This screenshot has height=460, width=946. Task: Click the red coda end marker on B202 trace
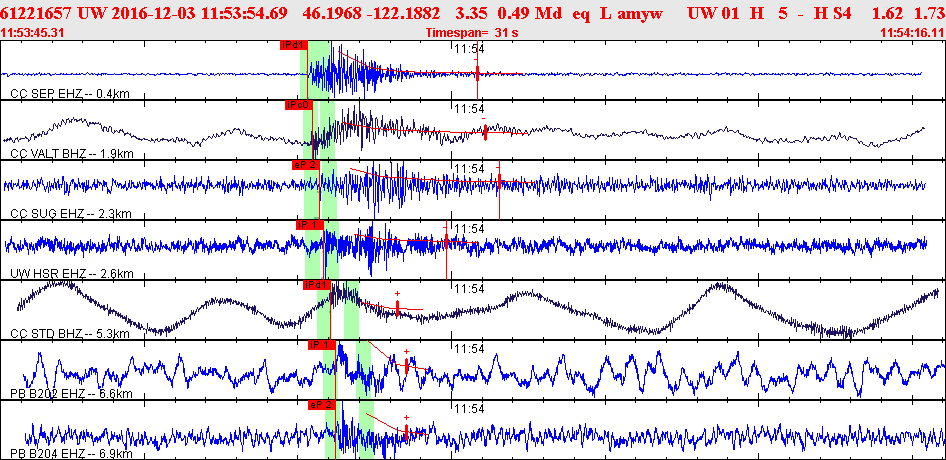pyautogui.click(x=407, y=366)
